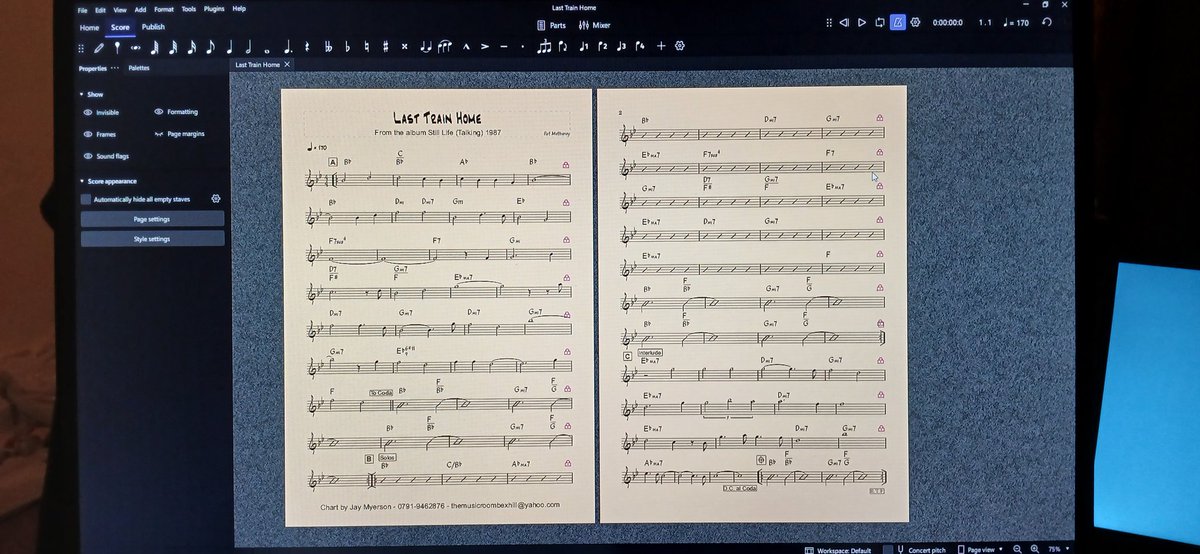
Task: Select the half note duration
Action: (x=248, y=46)
